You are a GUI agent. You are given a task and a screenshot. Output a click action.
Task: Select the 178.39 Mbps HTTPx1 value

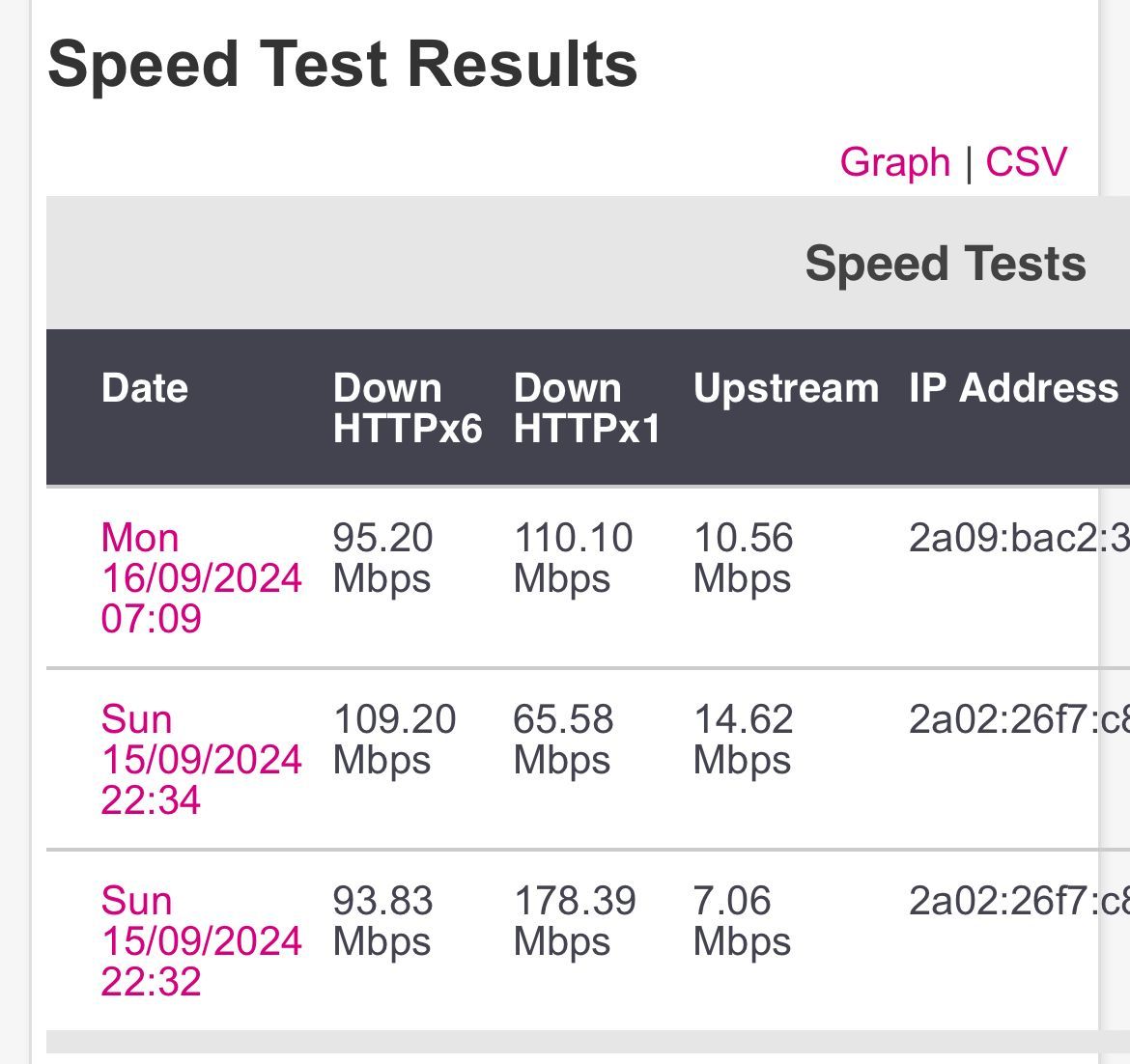click(575, 921)
